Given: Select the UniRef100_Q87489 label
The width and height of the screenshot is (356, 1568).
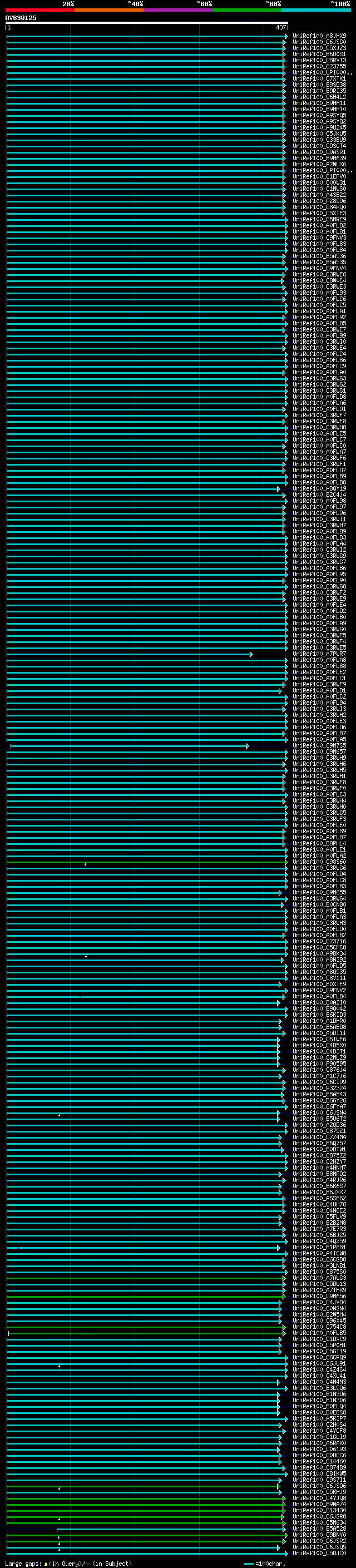Looking at the screenshot, I should coord(319,1467).
